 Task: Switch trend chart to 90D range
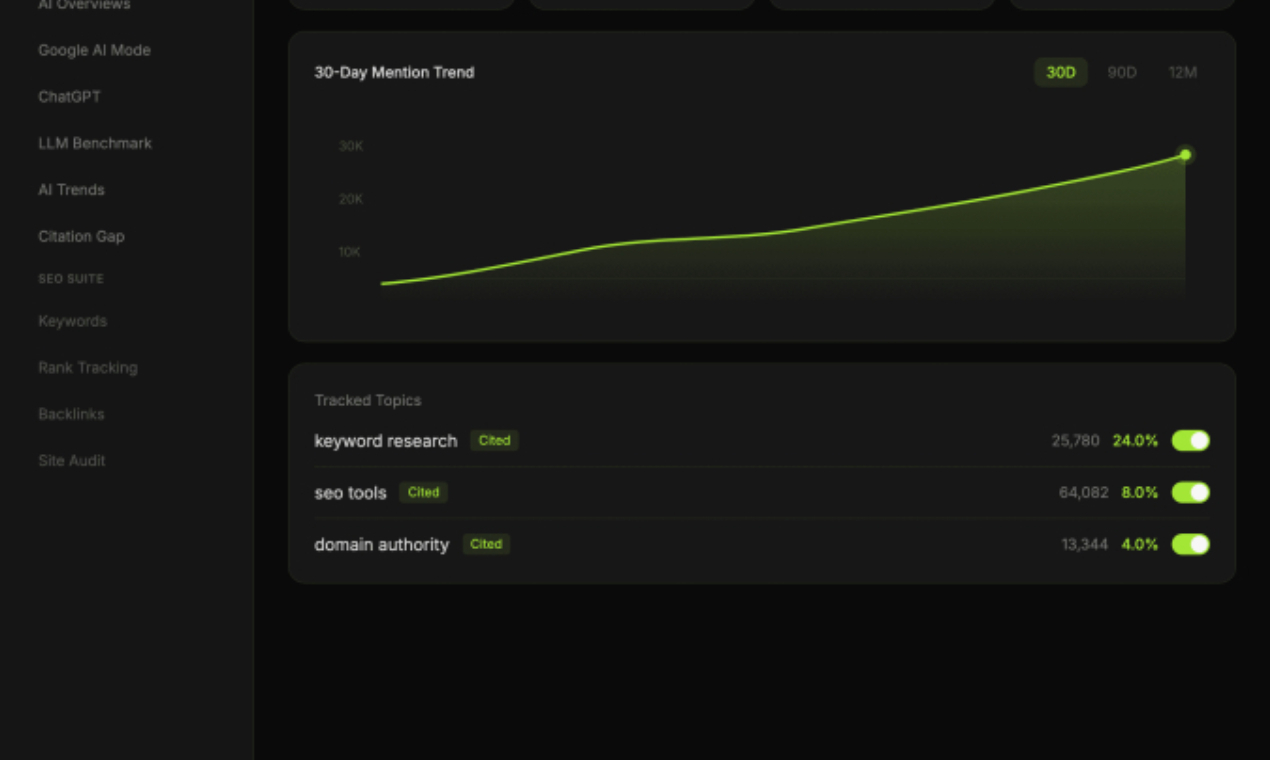(x=1122, y=72)
